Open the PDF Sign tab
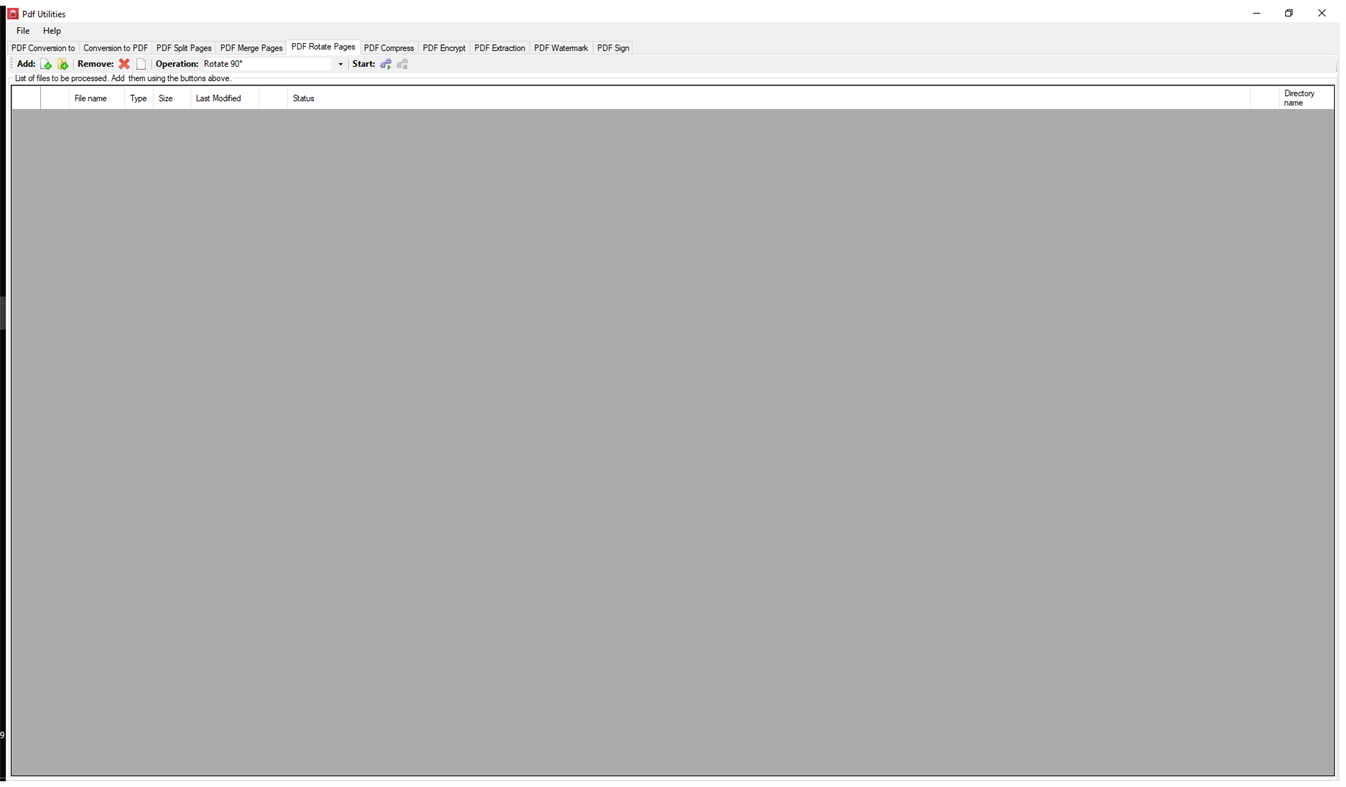The height and width of the screenshot is (787, 1346). point(612,47)
